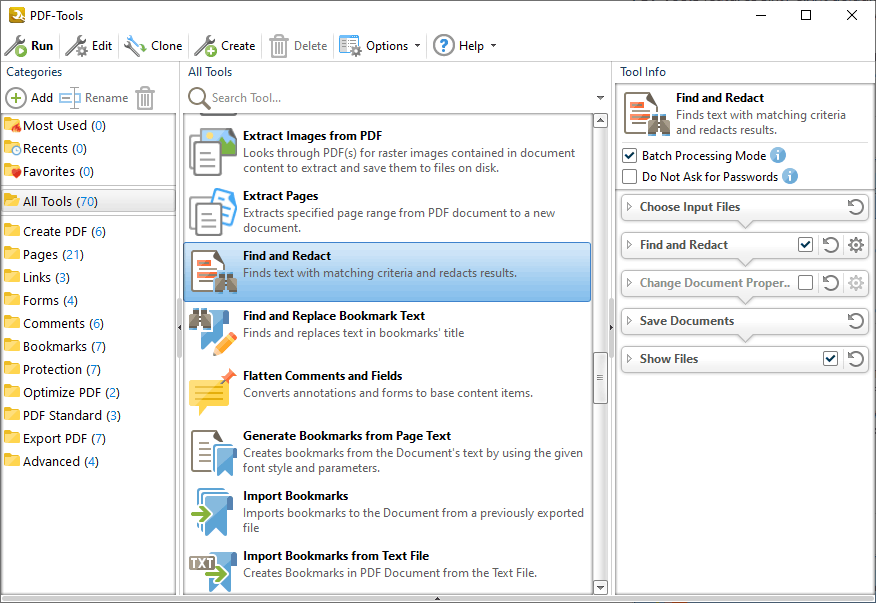This screenshot has width=876, height=603.
Task: Open the Edit tool button
Action: (x=89, y=46)
